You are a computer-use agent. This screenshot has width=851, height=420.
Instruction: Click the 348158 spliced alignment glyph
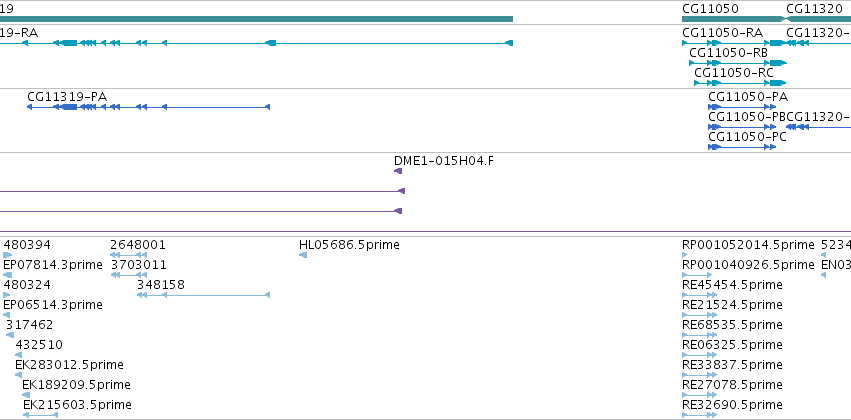point(204,295)
